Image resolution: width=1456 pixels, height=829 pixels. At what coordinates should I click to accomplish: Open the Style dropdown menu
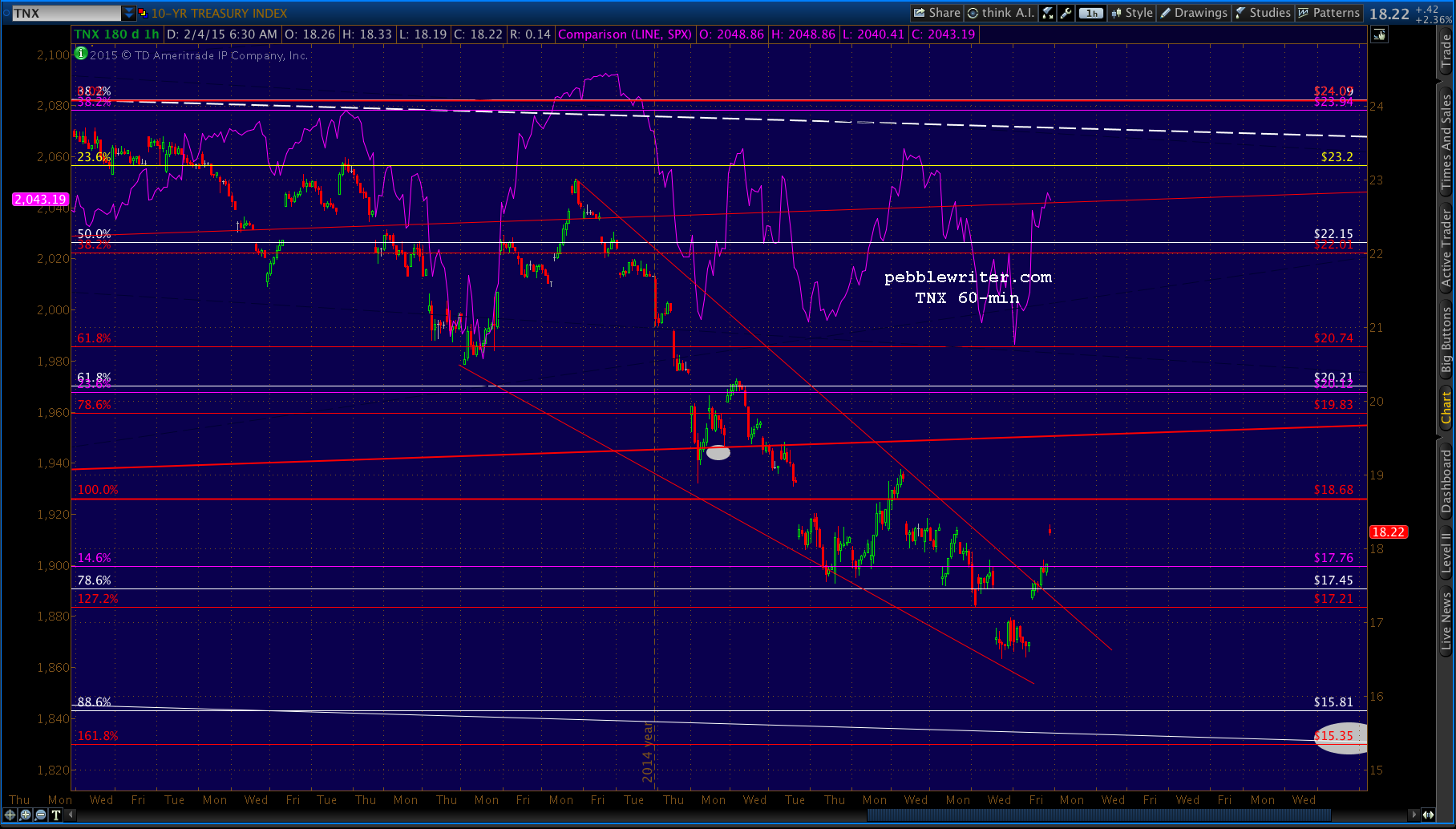(x=1131, y=13)
